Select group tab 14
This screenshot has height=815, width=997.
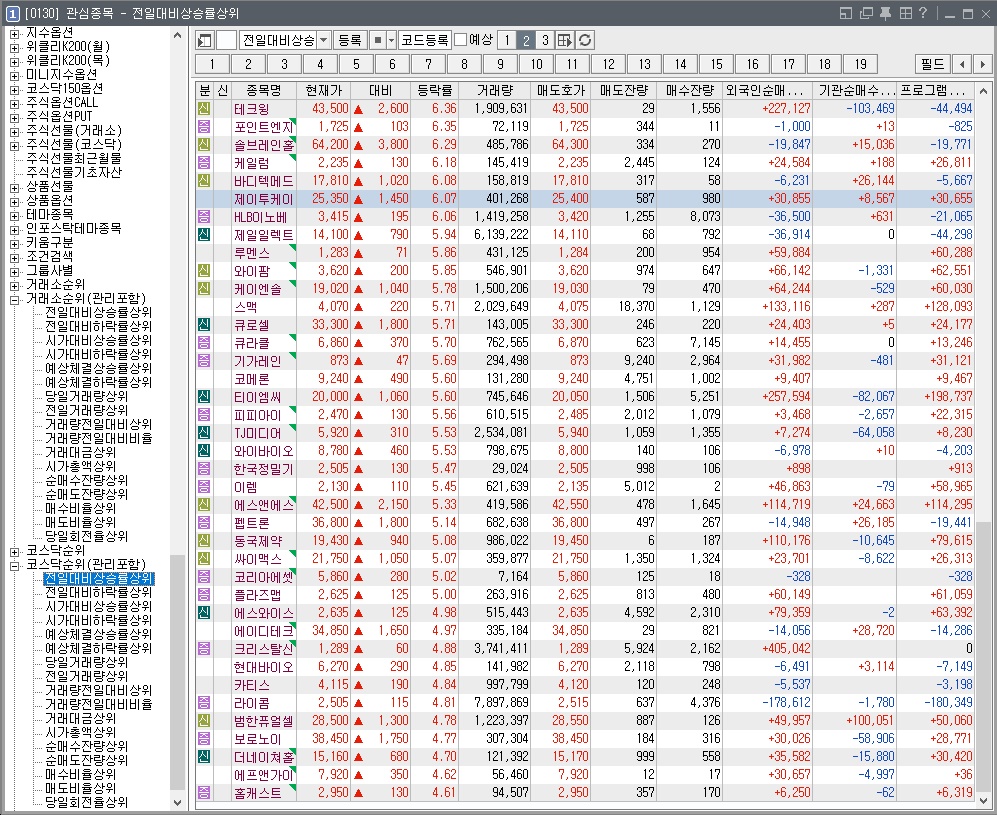(x=680, y=64)
